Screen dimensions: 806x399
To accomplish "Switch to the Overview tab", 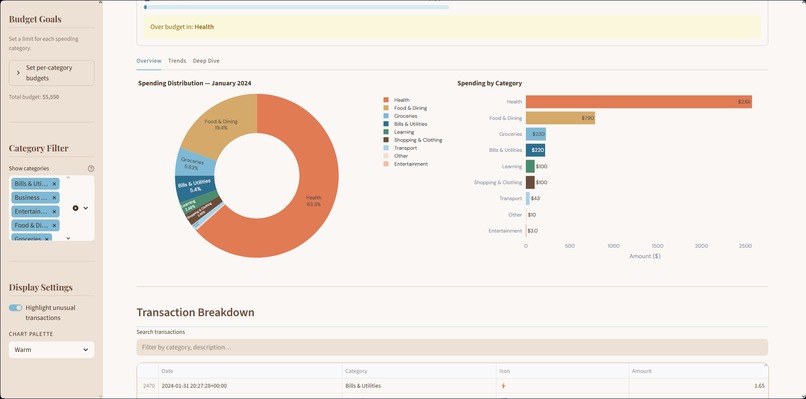I will [149, 61].
